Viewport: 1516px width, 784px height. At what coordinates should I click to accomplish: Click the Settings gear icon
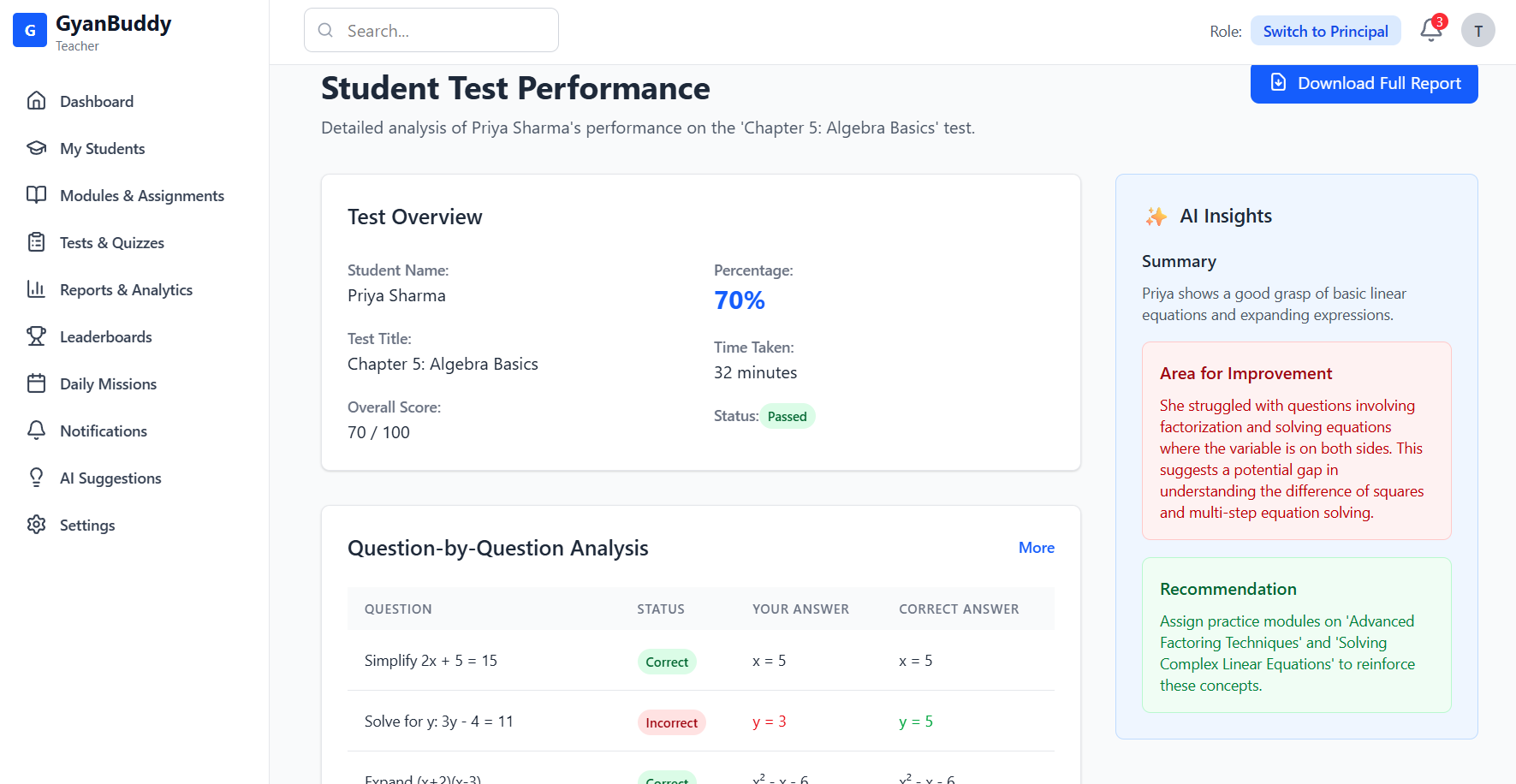(36, 525)
